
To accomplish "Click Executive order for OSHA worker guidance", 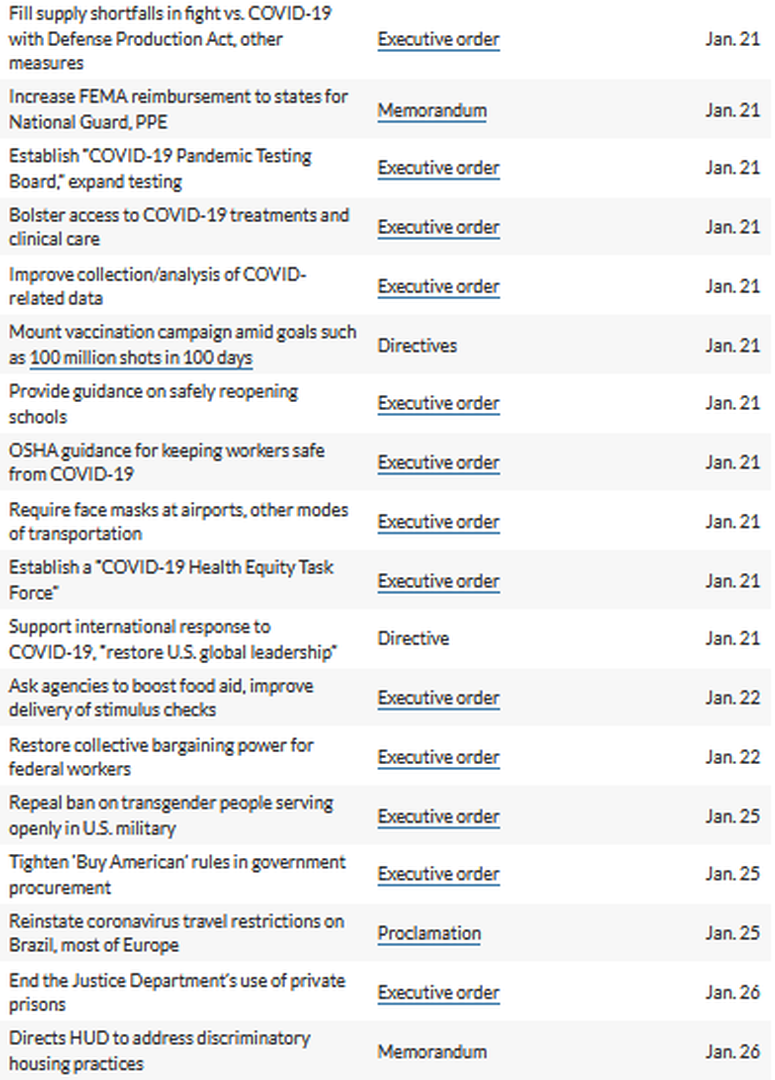I will point(438,463).
